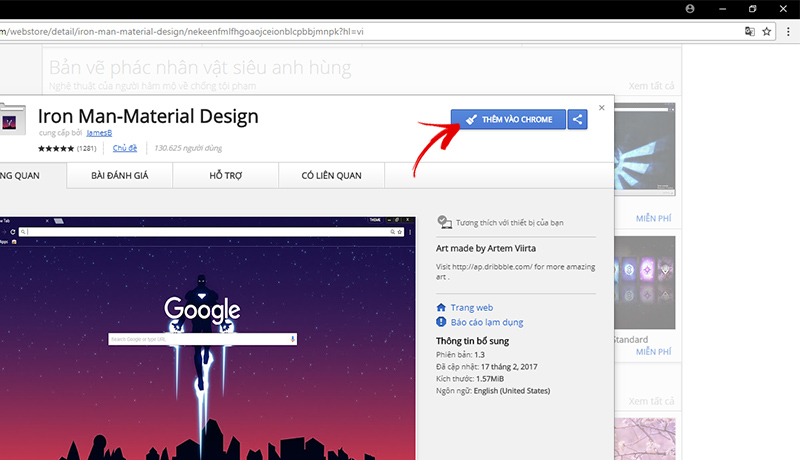
Task: Open the blue emblem theme thumbnail
Action: [645, 149]
